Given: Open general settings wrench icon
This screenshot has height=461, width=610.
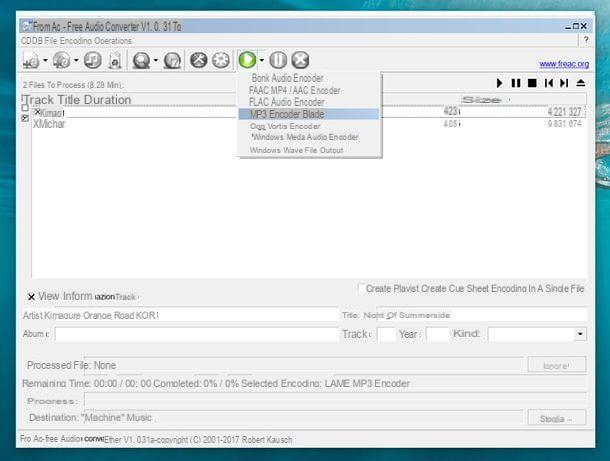Looking at the screenshot, I should 199,60.
